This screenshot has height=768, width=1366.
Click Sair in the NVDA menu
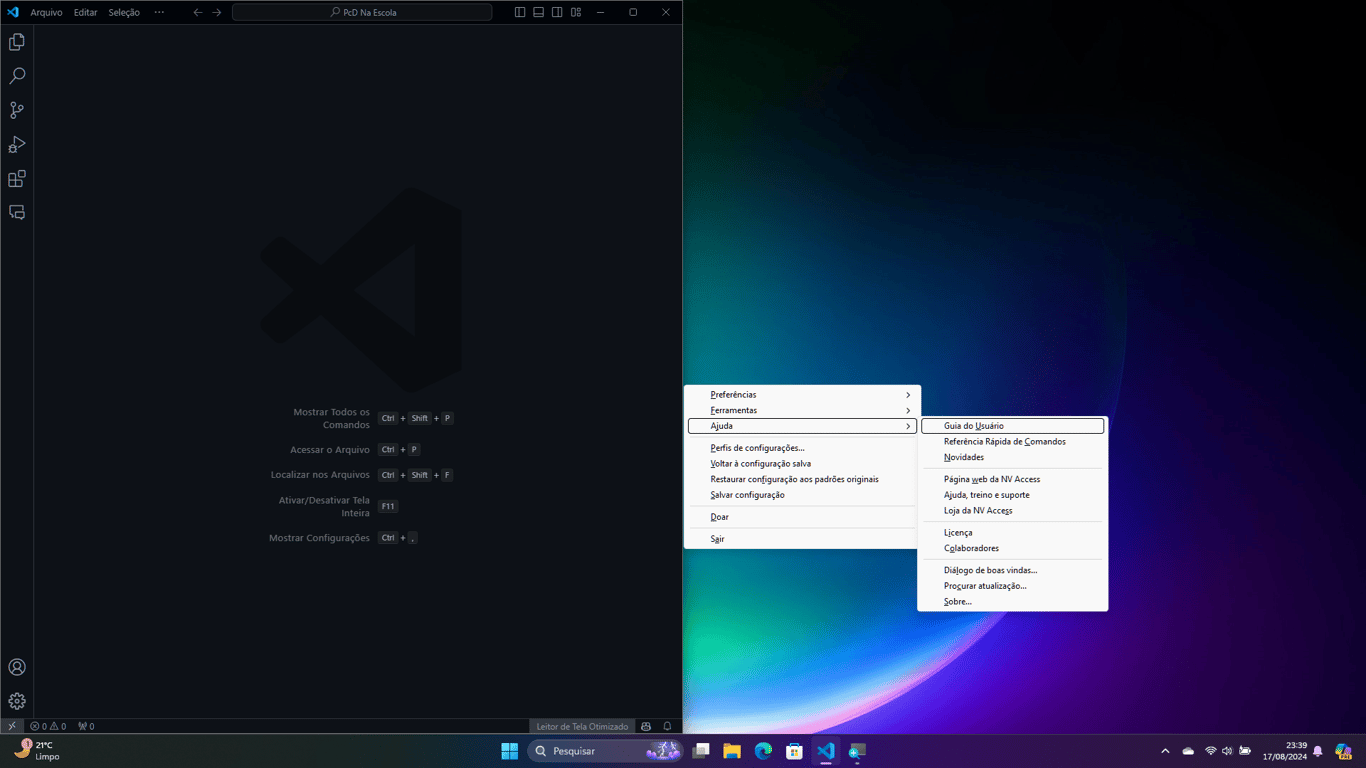coord(717,539)
